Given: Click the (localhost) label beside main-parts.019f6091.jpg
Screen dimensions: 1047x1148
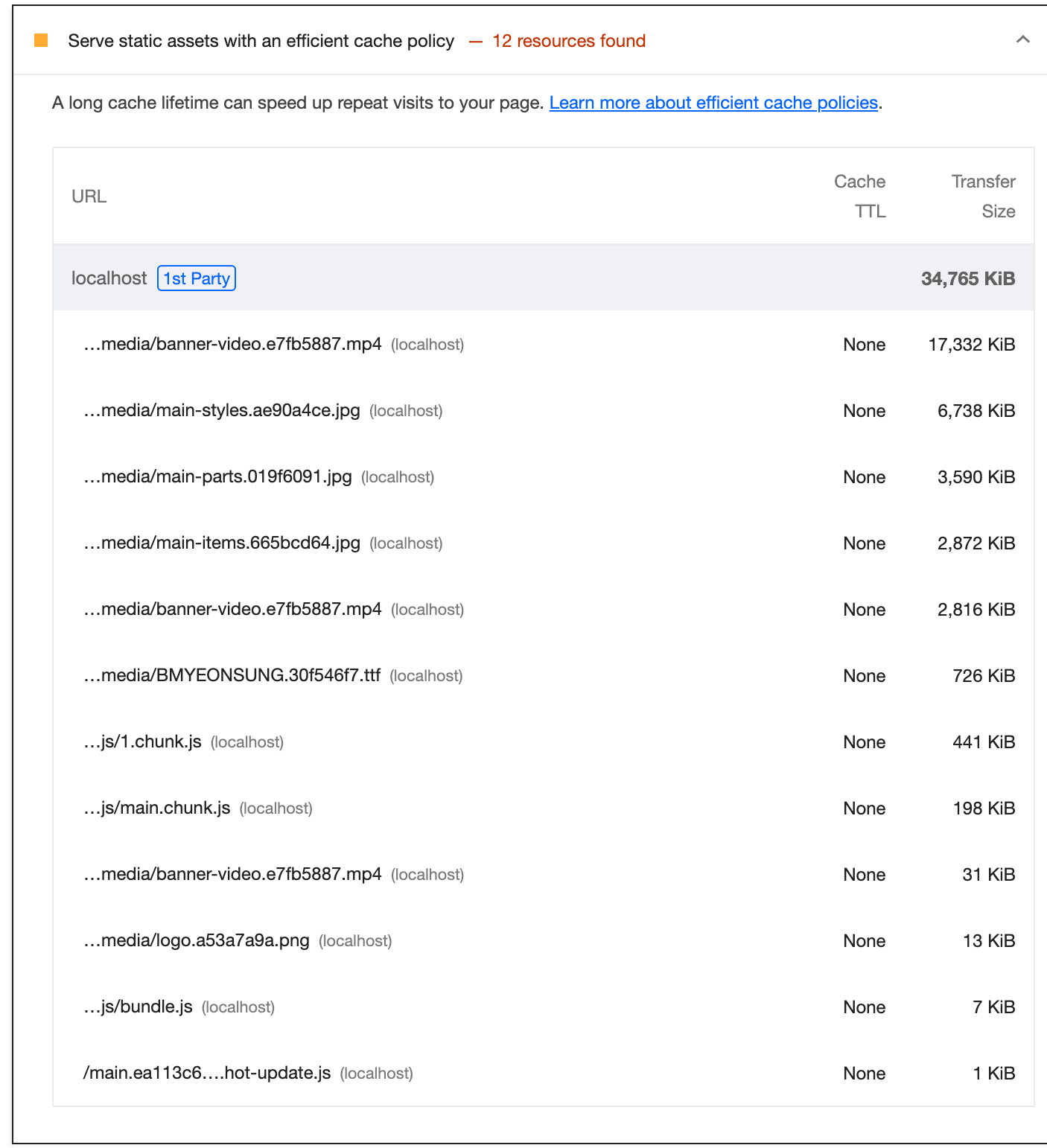Looking at the screenshot, I should (x=398, y=477).
